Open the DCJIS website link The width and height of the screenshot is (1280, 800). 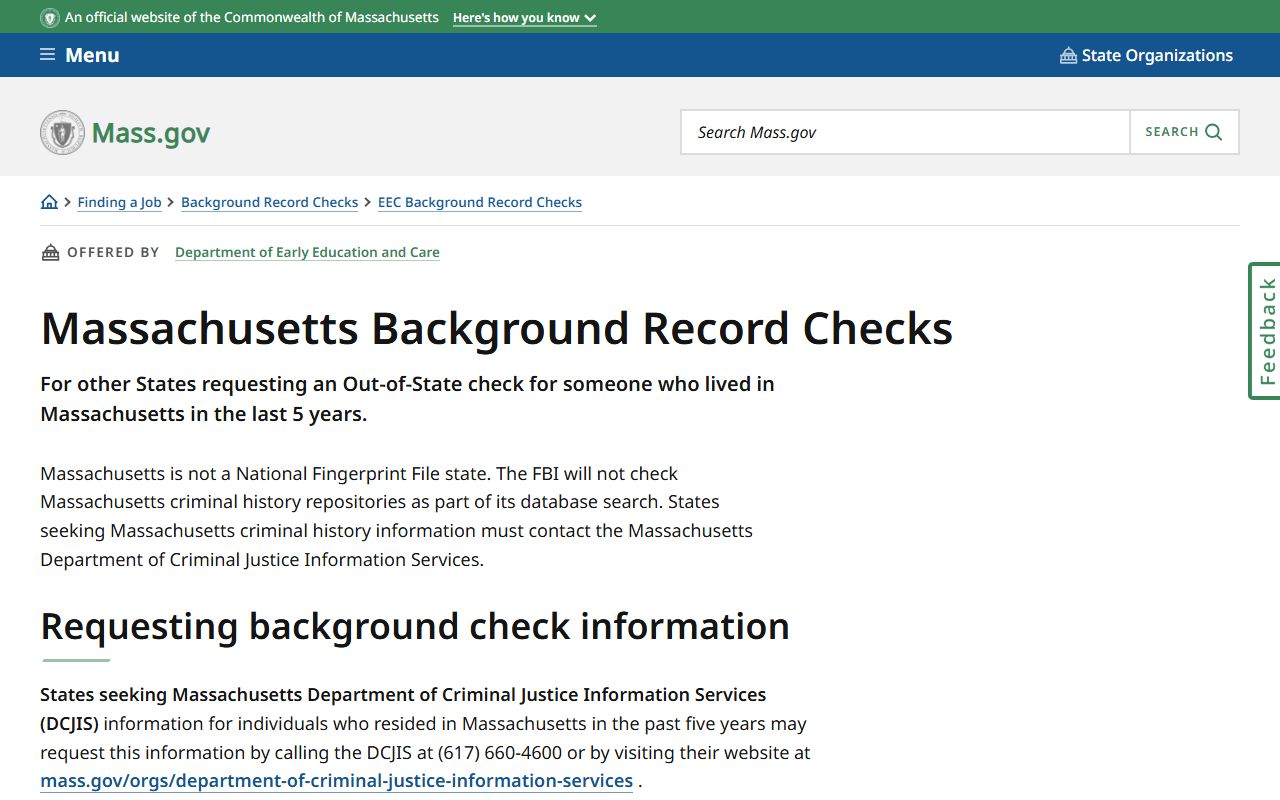point(336,781)
